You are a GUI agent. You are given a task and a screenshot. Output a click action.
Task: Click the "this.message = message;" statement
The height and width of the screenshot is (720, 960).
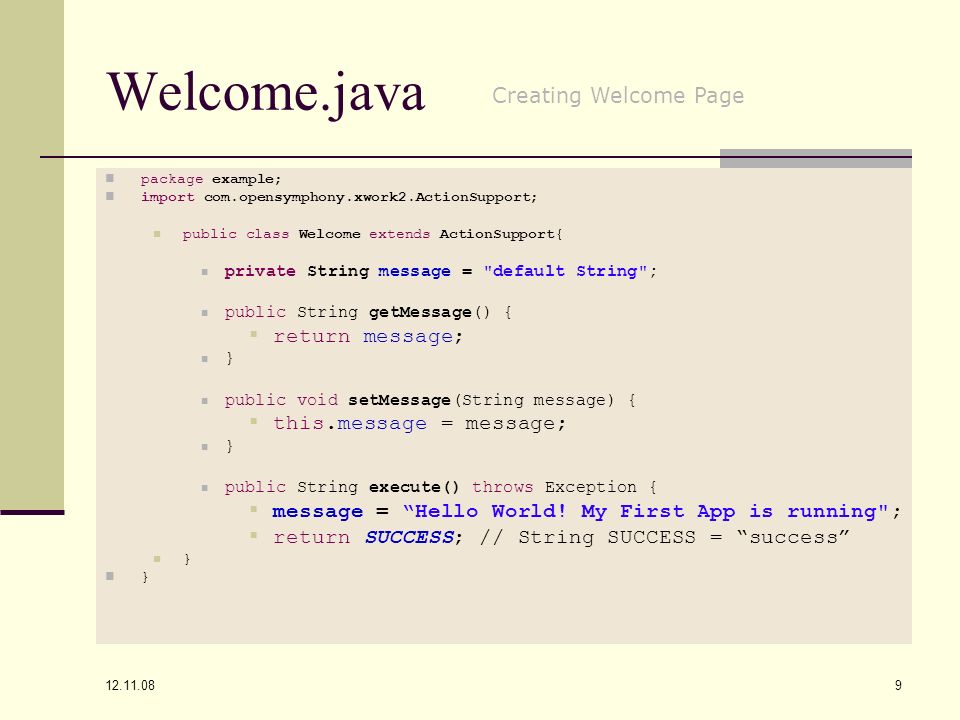pyautogui.click(x=419, y=424)
